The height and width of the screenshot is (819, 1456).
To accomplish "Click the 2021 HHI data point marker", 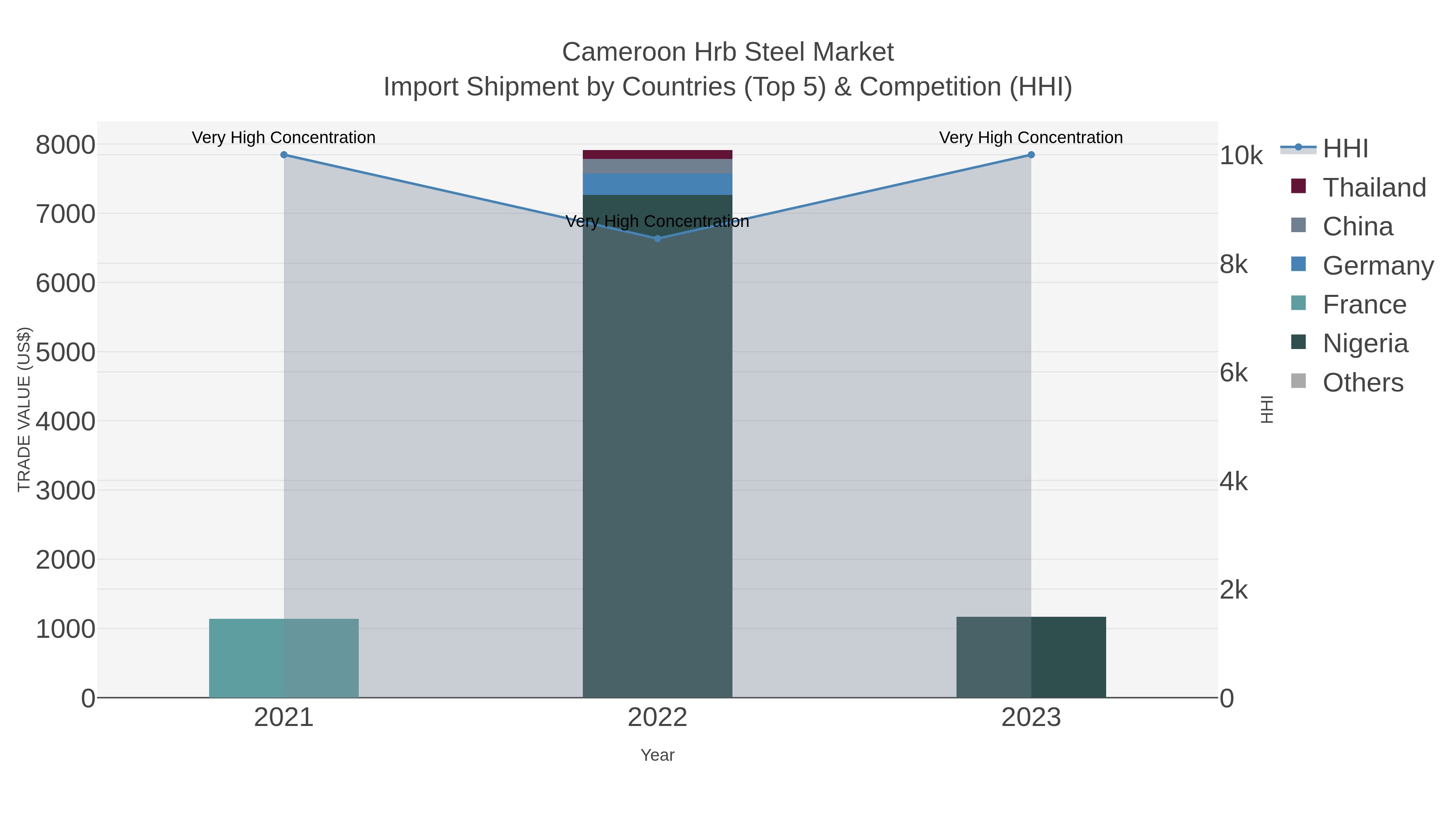I will coord(284,155).
